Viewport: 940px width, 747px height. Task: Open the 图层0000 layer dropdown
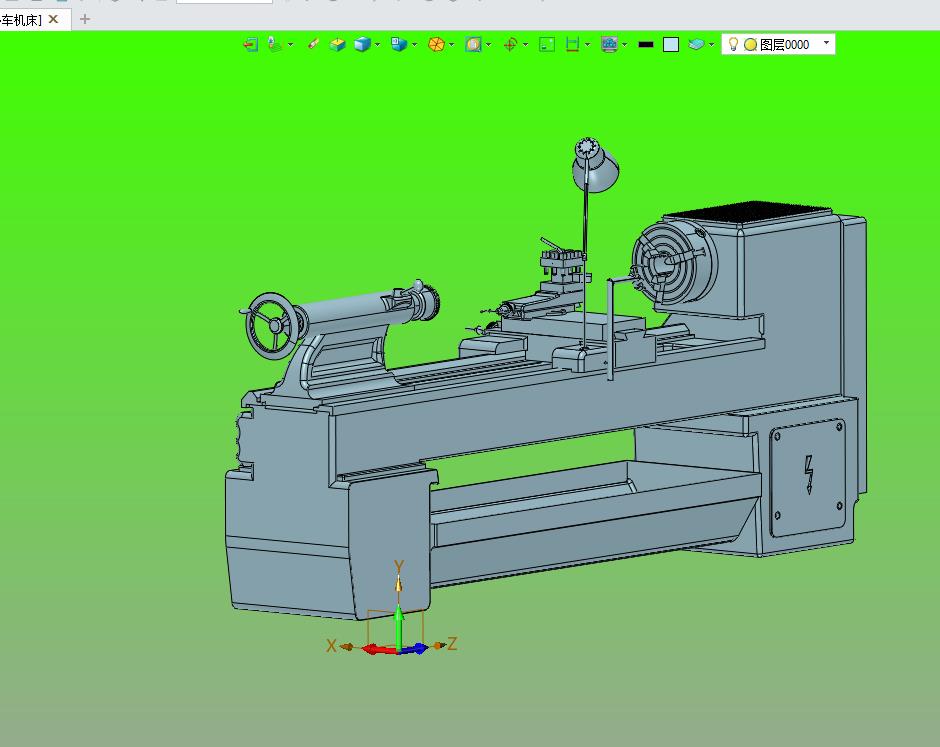tap(827, 43)
